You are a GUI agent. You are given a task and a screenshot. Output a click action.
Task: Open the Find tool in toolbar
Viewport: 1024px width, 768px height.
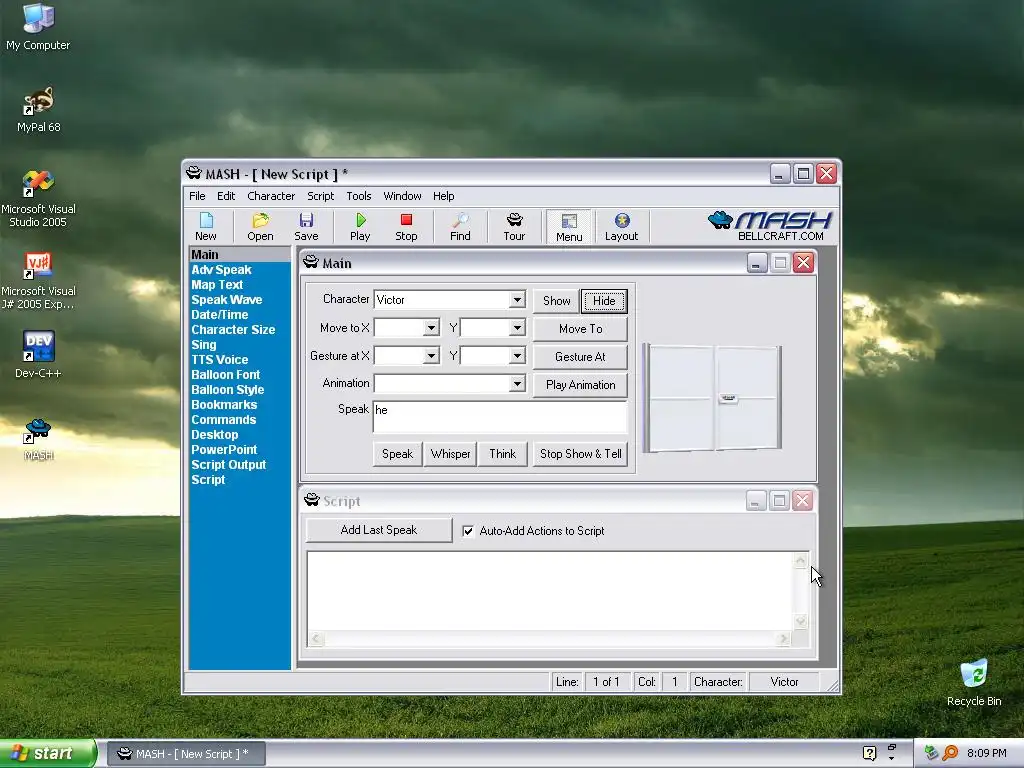tap(460, 227)
